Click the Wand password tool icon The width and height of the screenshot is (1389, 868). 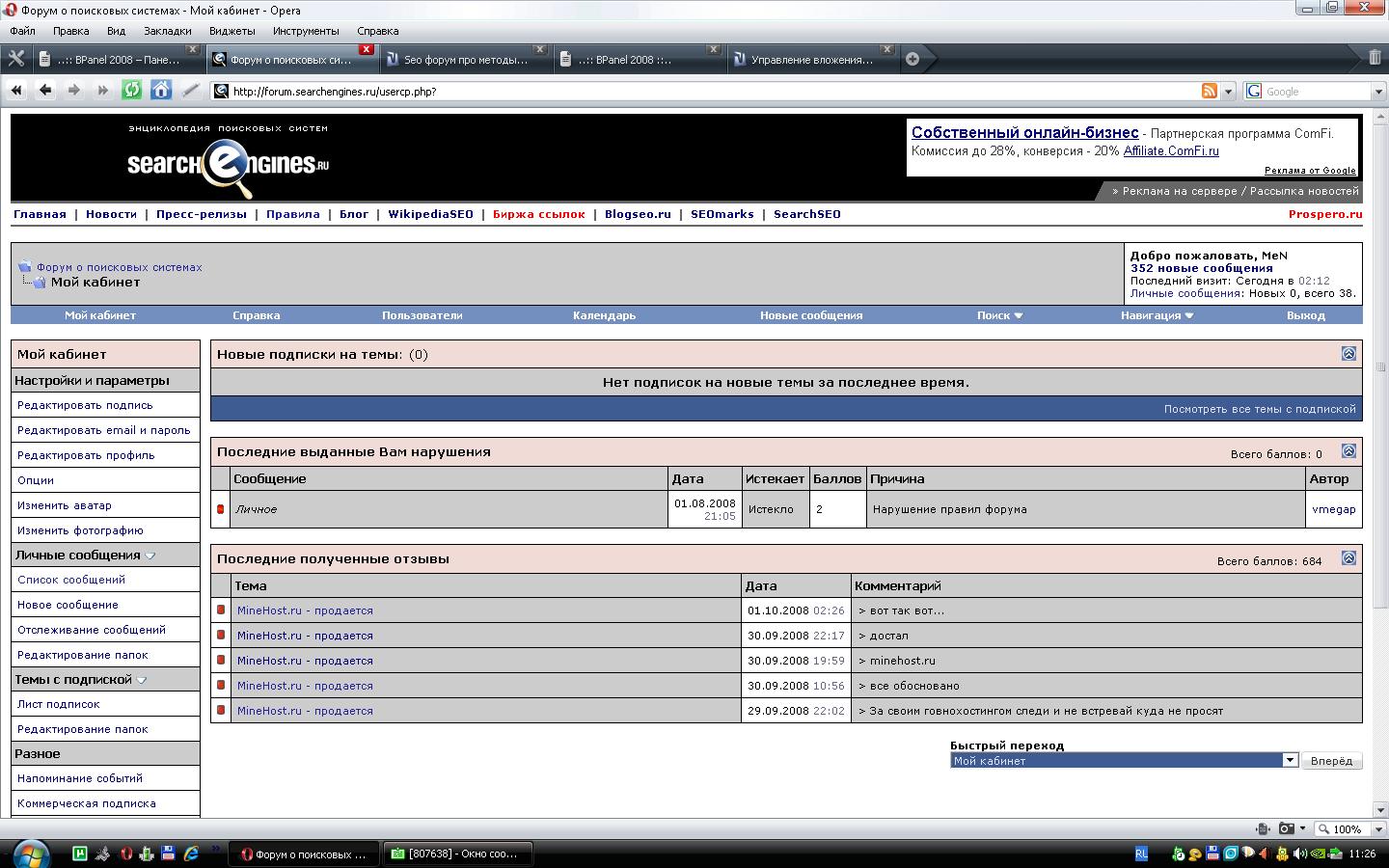click(x=191, y=91)
